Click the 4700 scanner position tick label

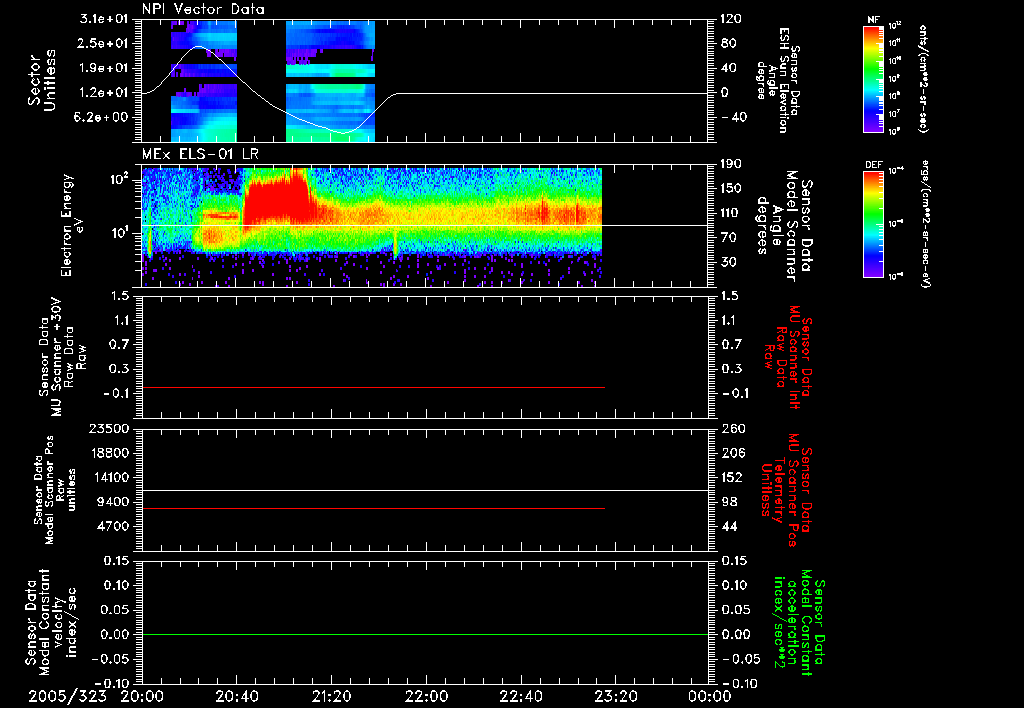point(112,526)
